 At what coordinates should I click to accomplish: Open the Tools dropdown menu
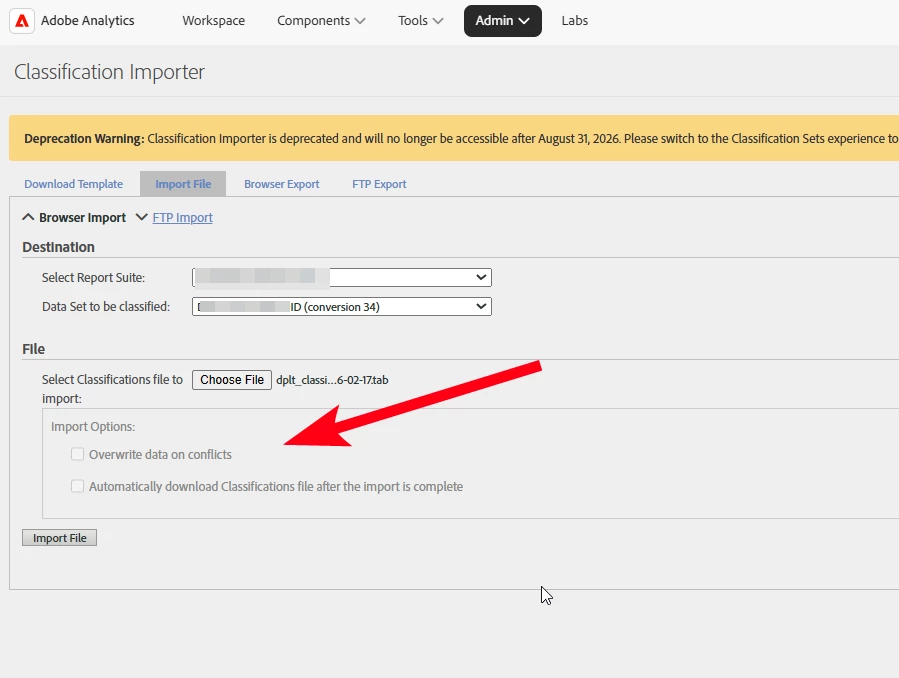point(420,21)
